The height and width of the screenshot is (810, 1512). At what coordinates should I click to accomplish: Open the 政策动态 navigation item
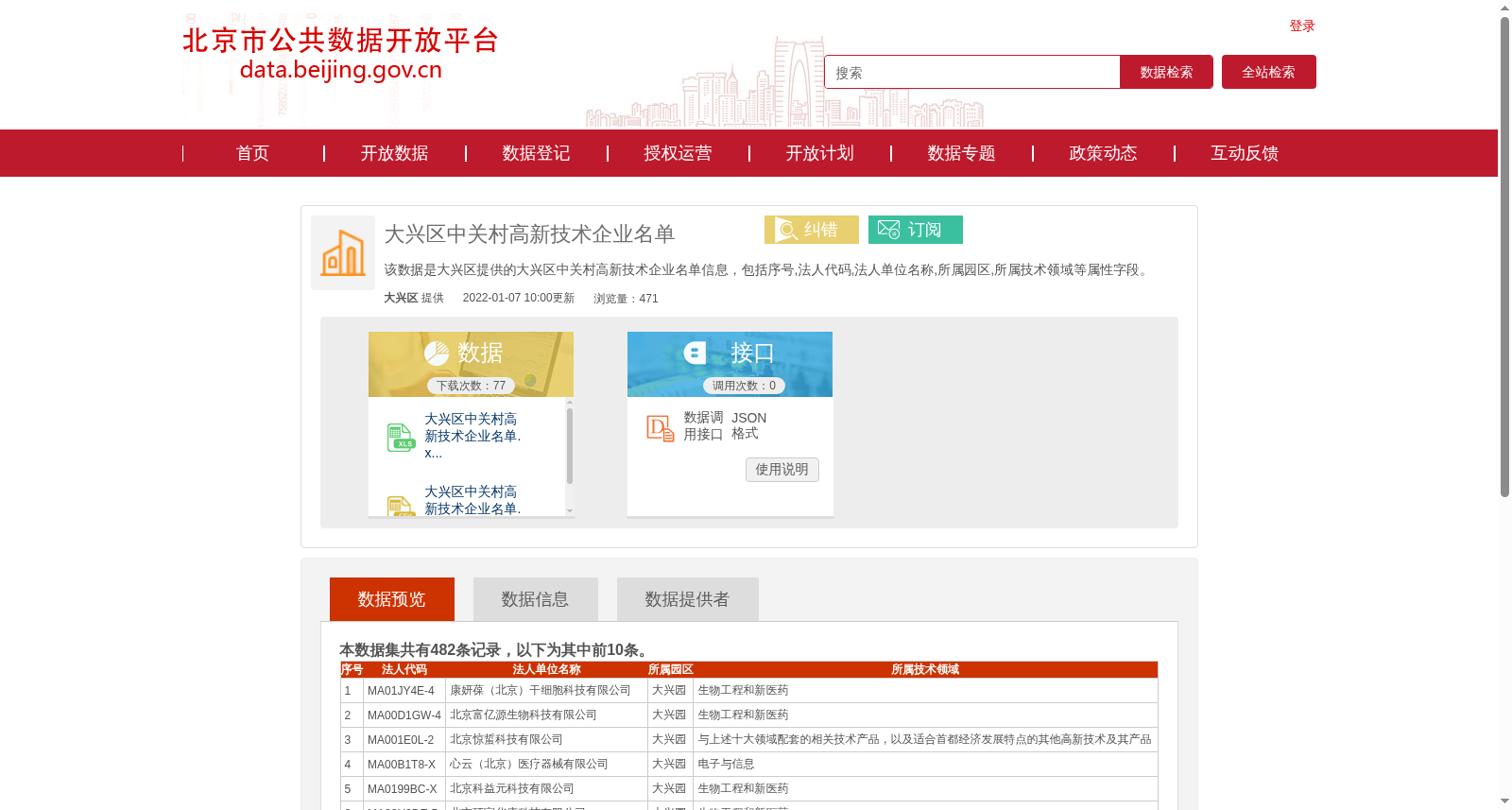[x=1103, y=153]
